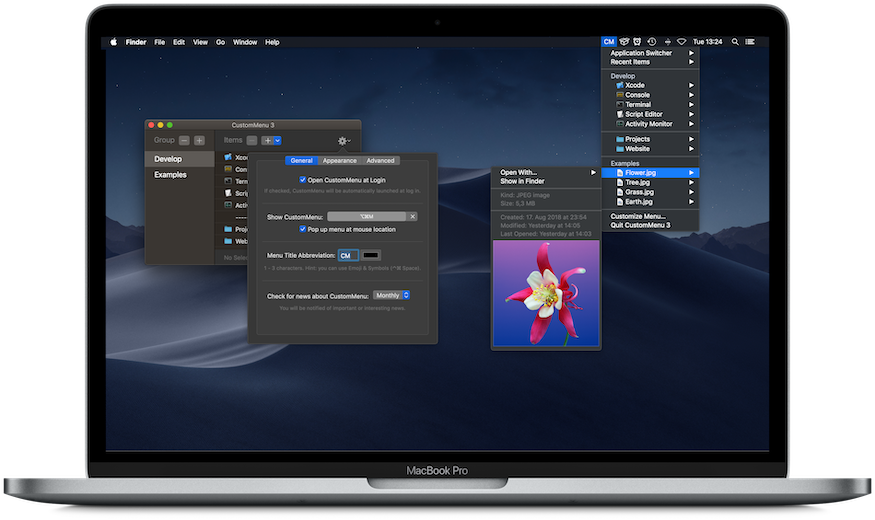Click the Activity Monitor icon in menu
875x520 pixels.
[x=619, y=124]
